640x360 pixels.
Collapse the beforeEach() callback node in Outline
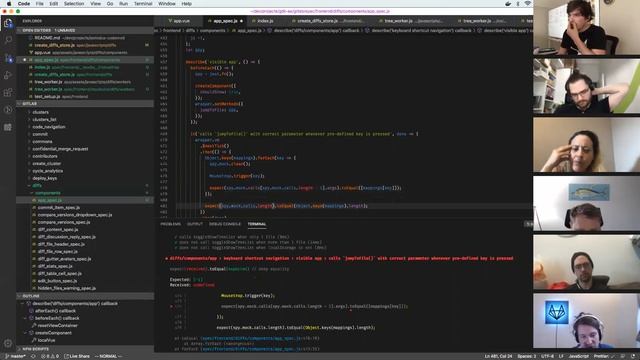click(26, 318)
